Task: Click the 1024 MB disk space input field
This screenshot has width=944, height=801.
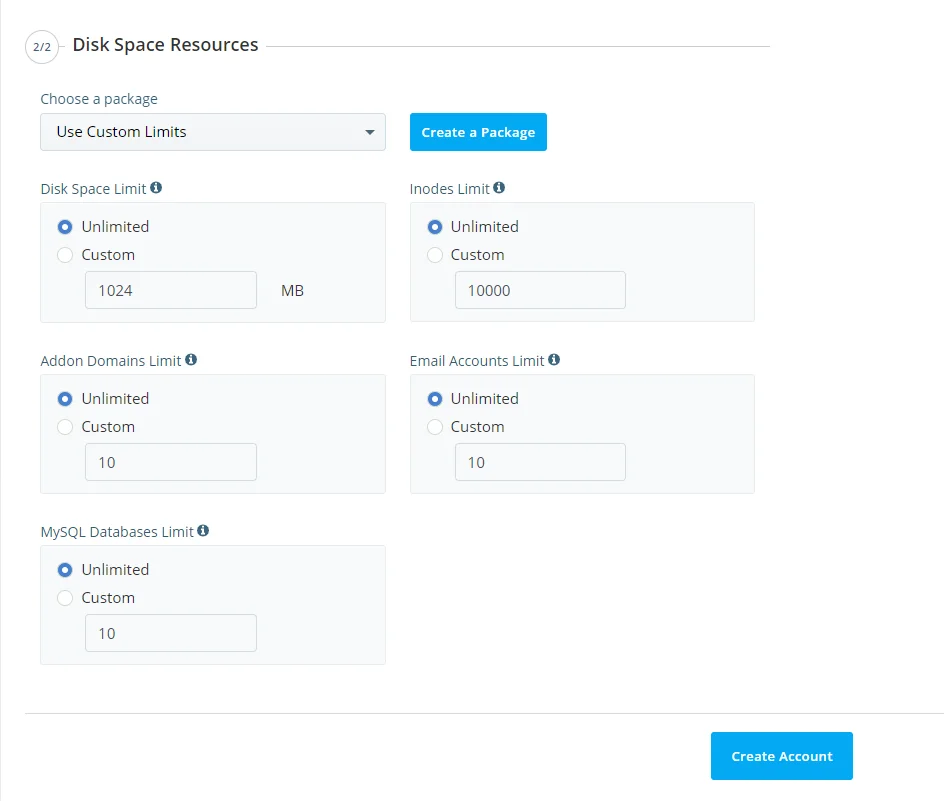Action: 170,290
